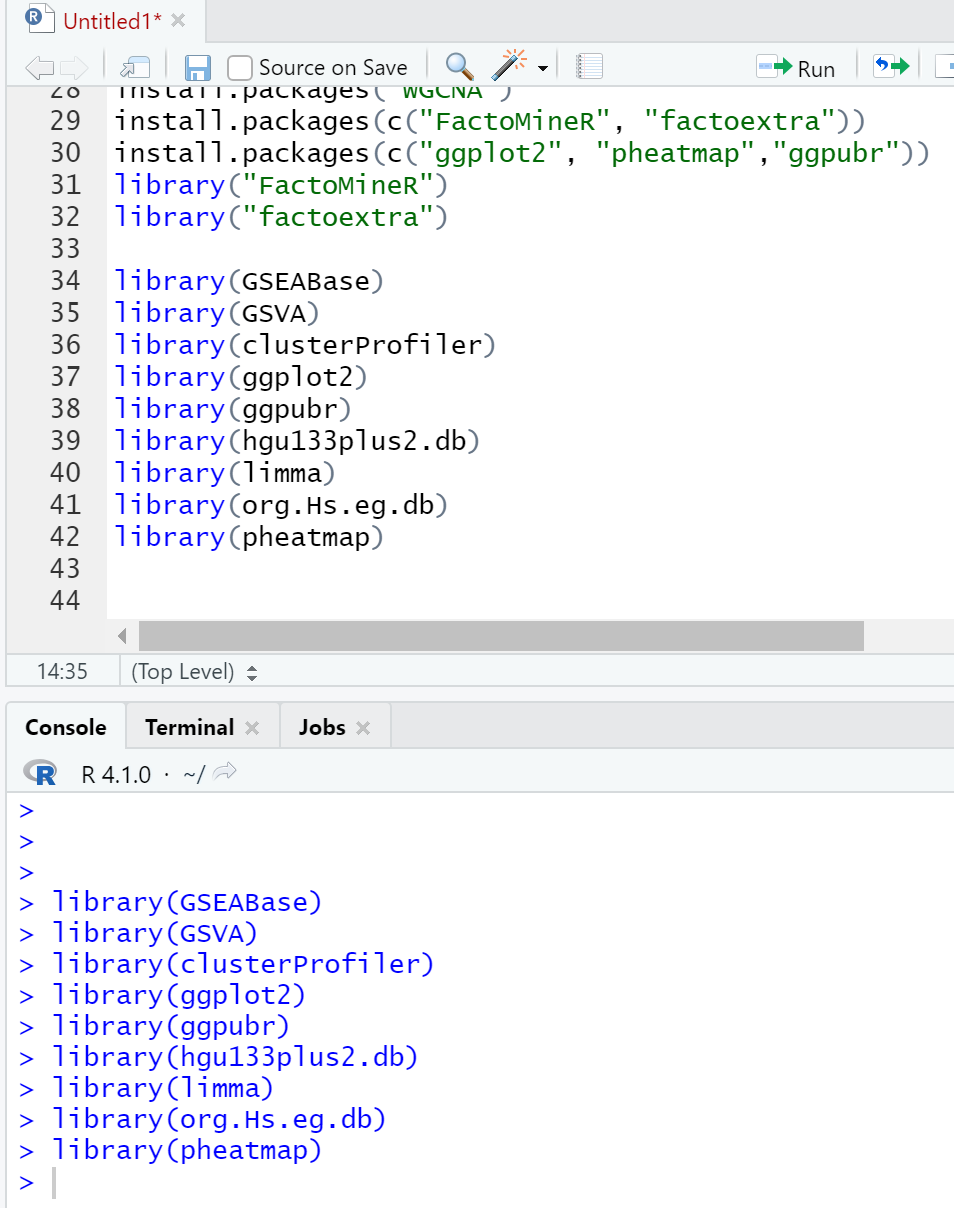The height and width of the screenshot is (1208, 954).
Task: Click library(hgu133plus2.db) line in editor
Action: pyautogui.click(x=297, y=441)
